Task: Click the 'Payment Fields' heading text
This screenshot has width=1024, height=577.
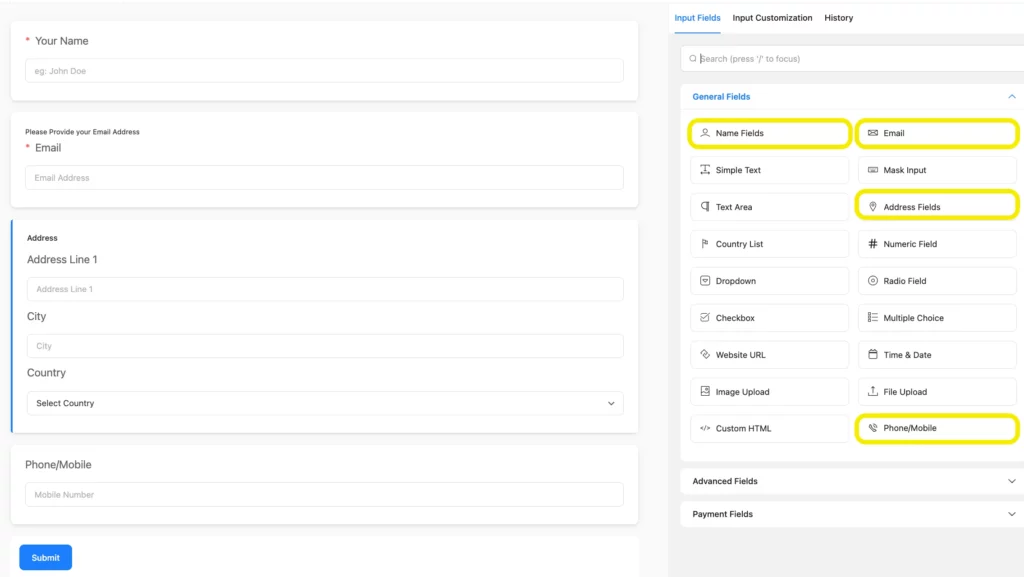Action: 722,514
